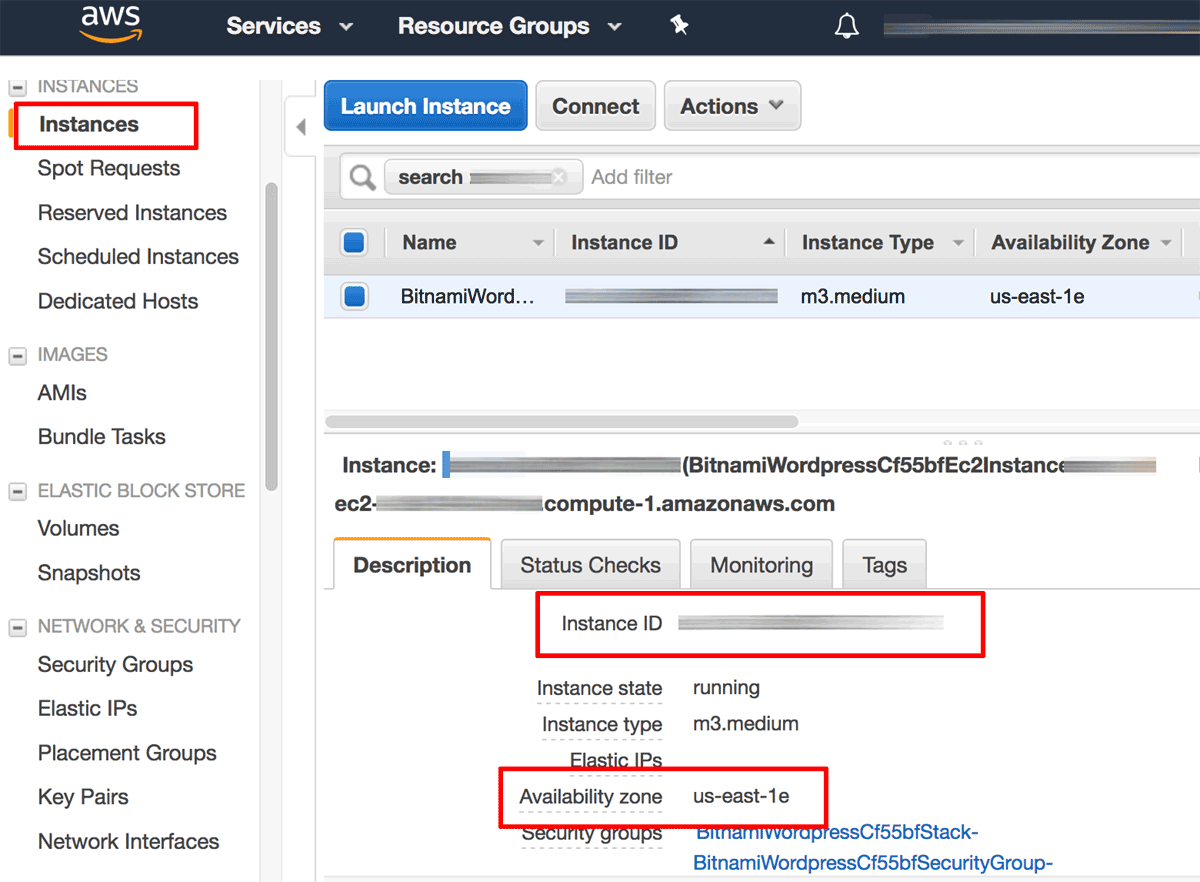Open the Resource Groups menu
The width and height of the screenshot is (1200, 882).
point(509,27)
